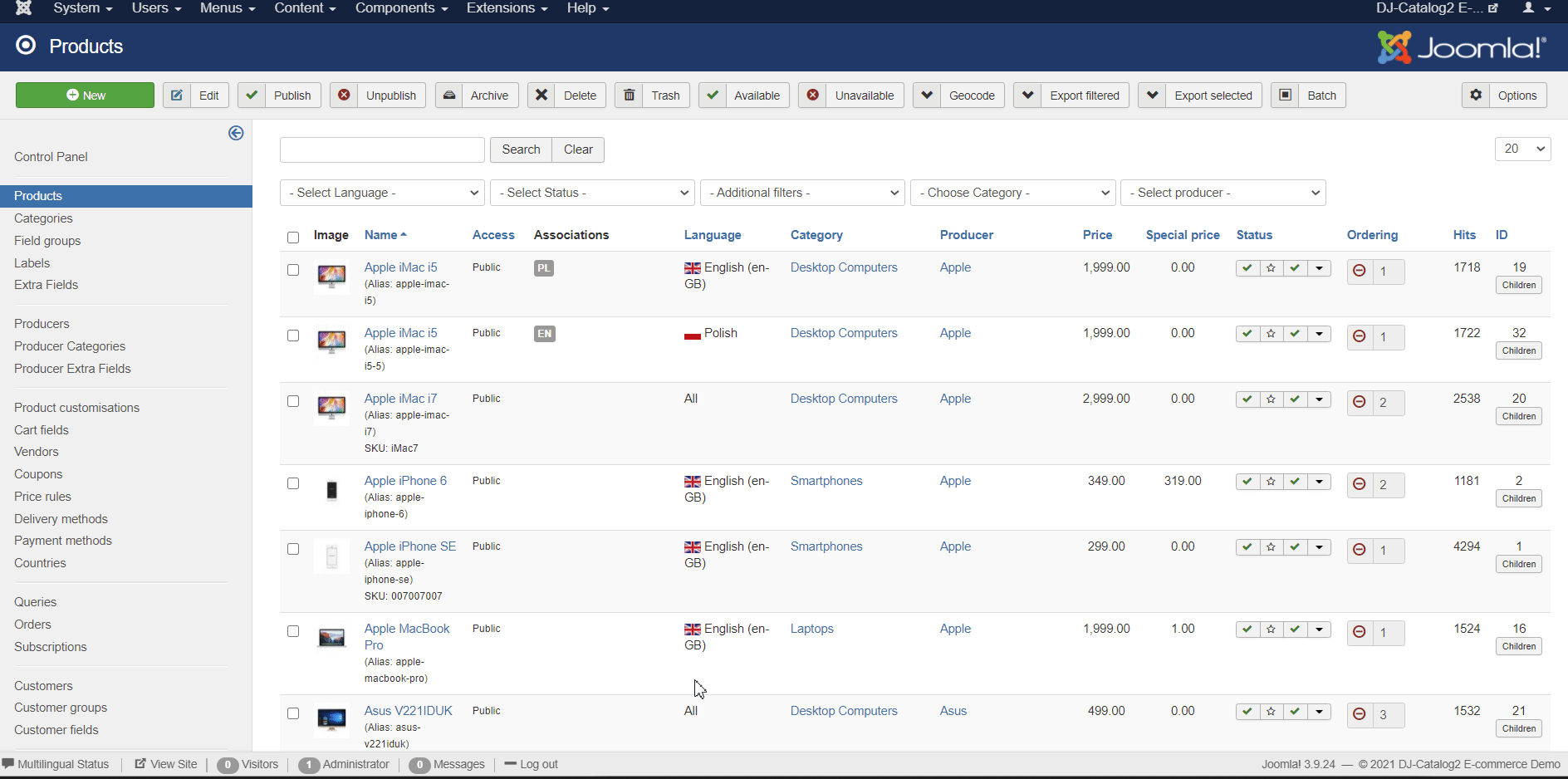Expand status actions dropdown for Apple iPhone 6

click(x=1320, y=482)
